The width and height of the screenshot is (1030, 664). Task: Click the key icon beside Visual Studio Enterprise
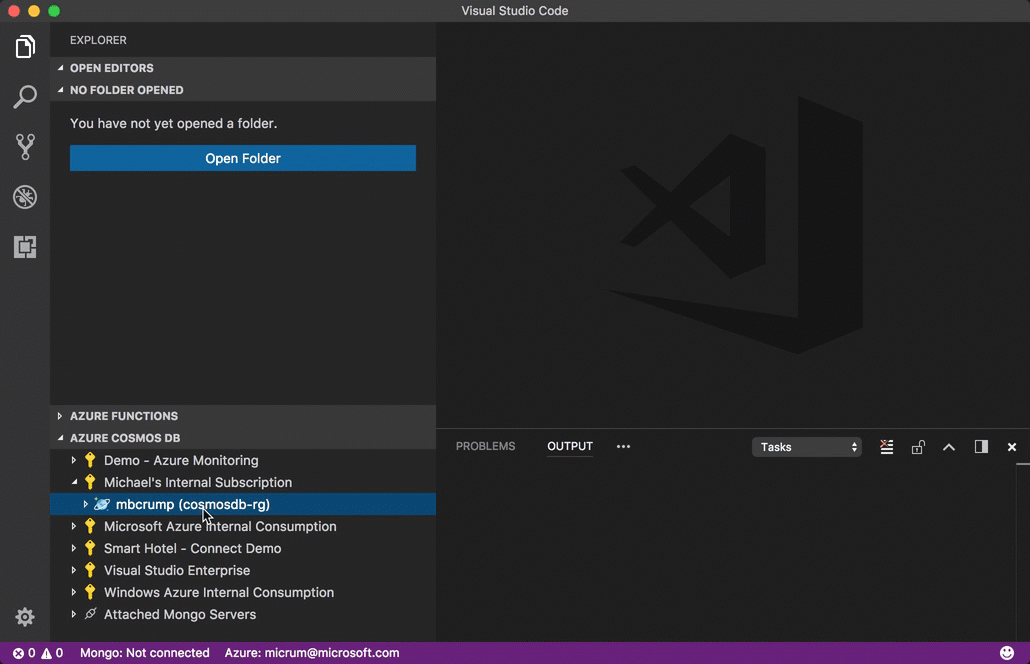[90, 570]
